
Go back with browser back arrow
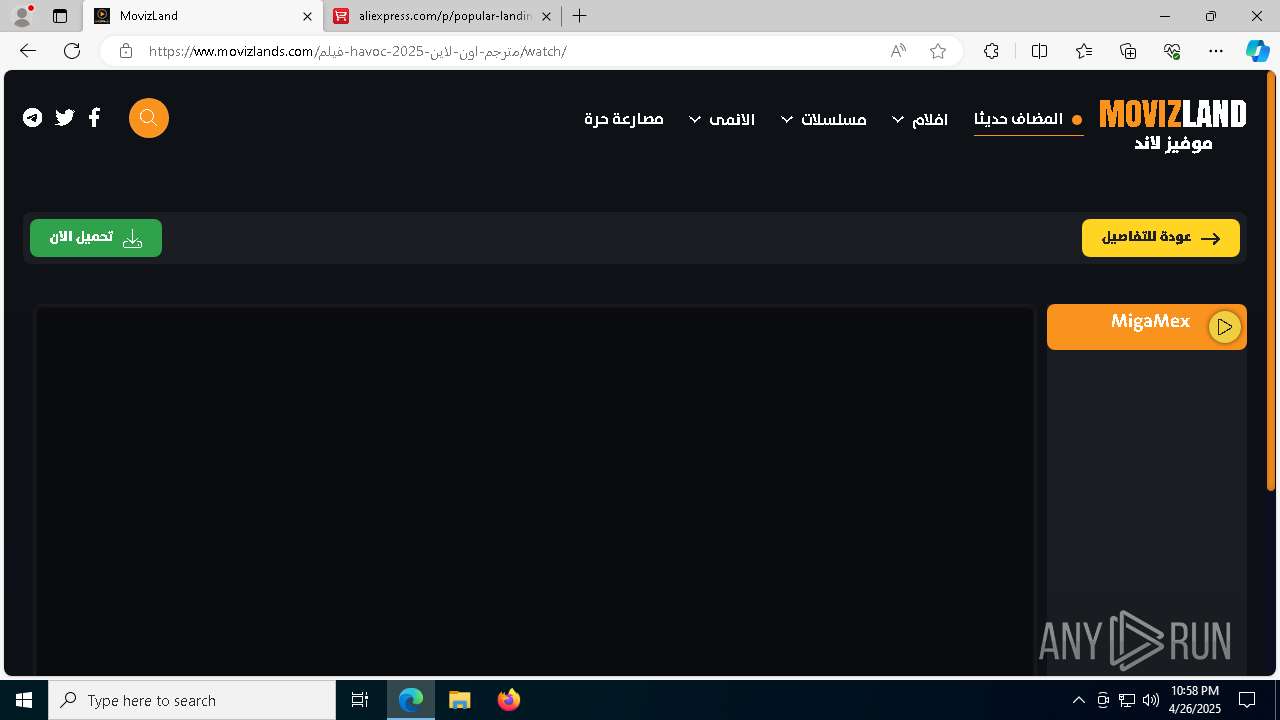tap(28, 51)
